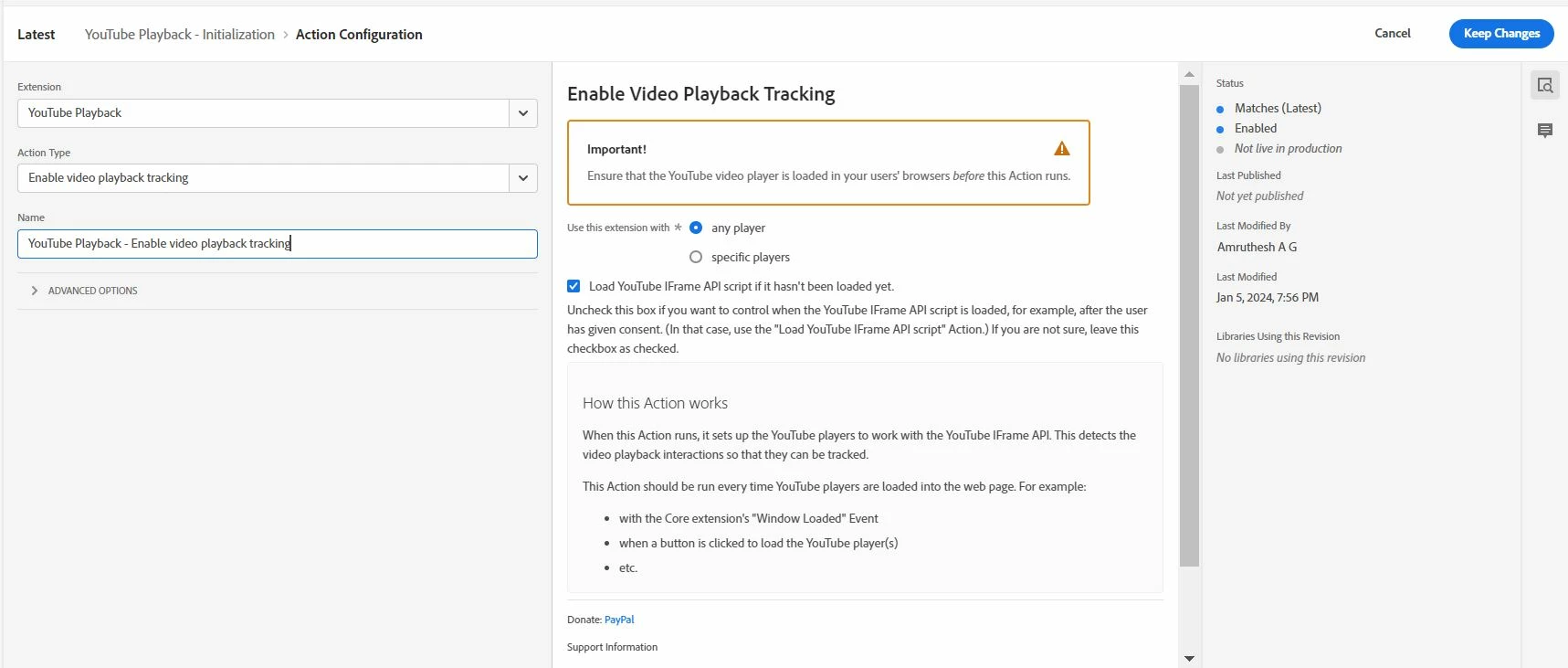Open the Extension dropdown arrow

(x=523, y=113)
